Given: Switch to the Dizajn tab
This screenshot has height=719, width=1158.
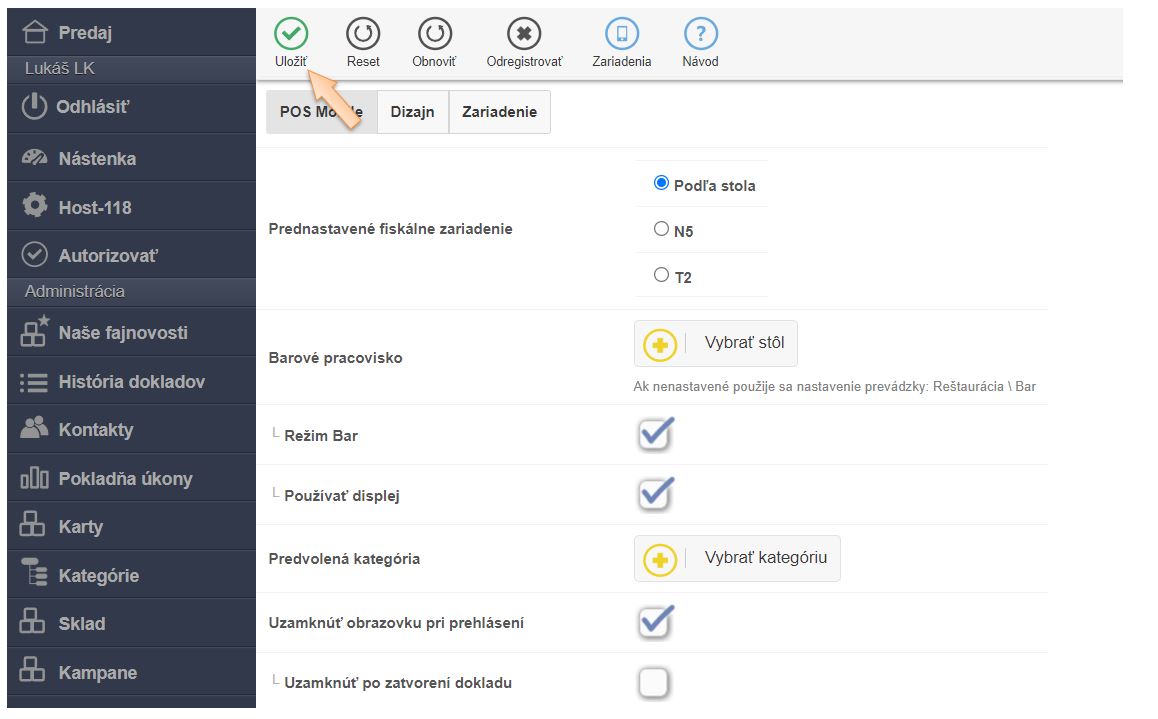Looking at the screenshot, I should click(x=412, y=112).
